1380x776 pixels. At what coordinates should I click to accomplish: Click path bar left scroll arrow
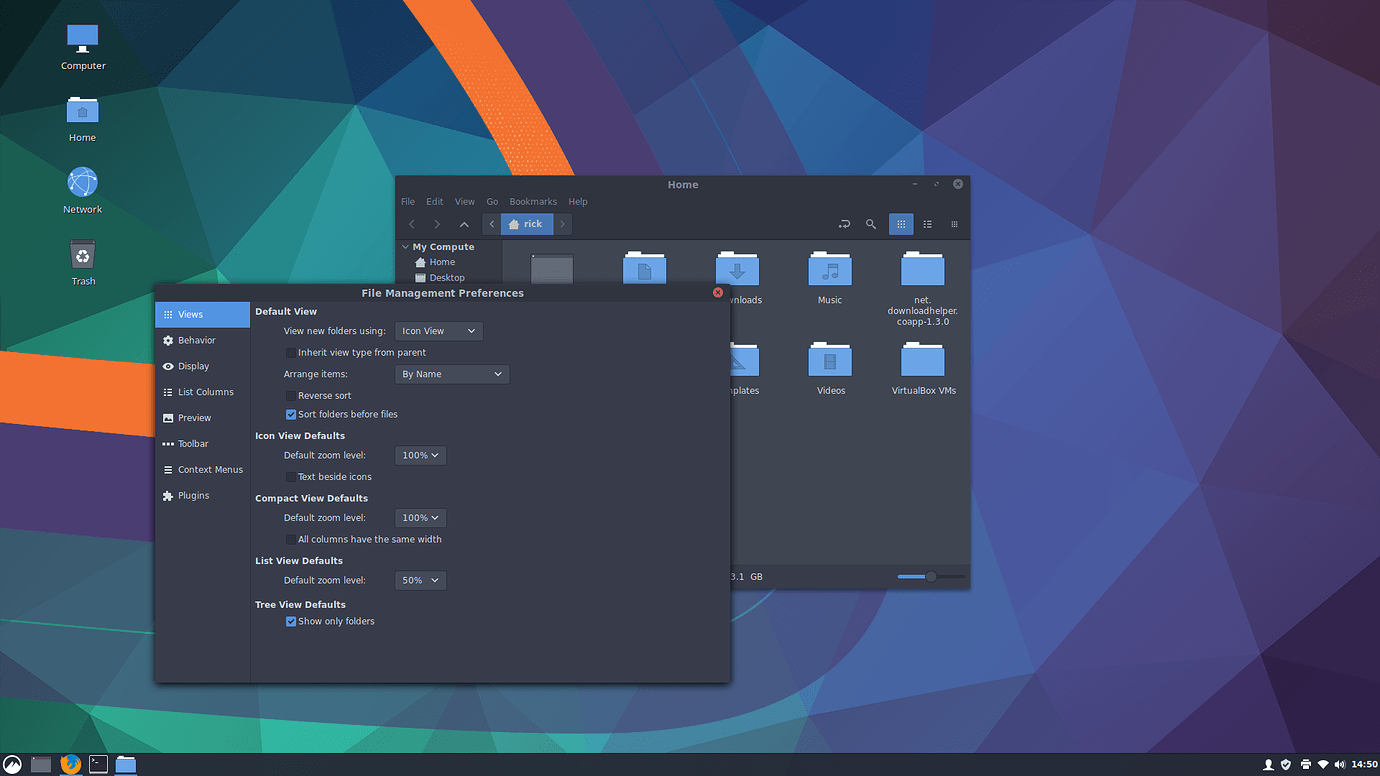(x=492, y=224)
